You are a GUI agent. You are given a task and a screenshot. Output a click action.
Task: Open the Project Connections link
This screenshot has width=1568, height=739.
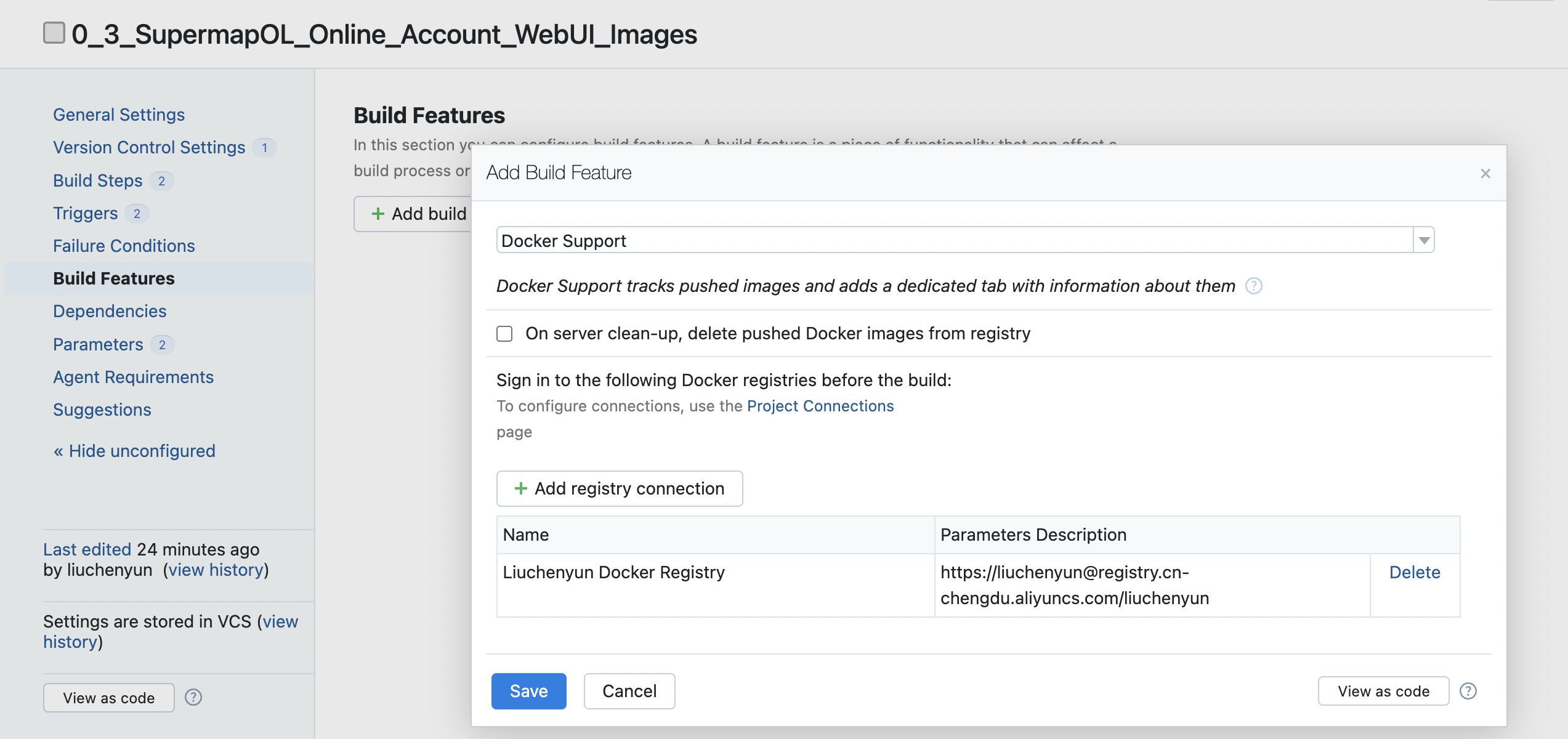point(820,406)
